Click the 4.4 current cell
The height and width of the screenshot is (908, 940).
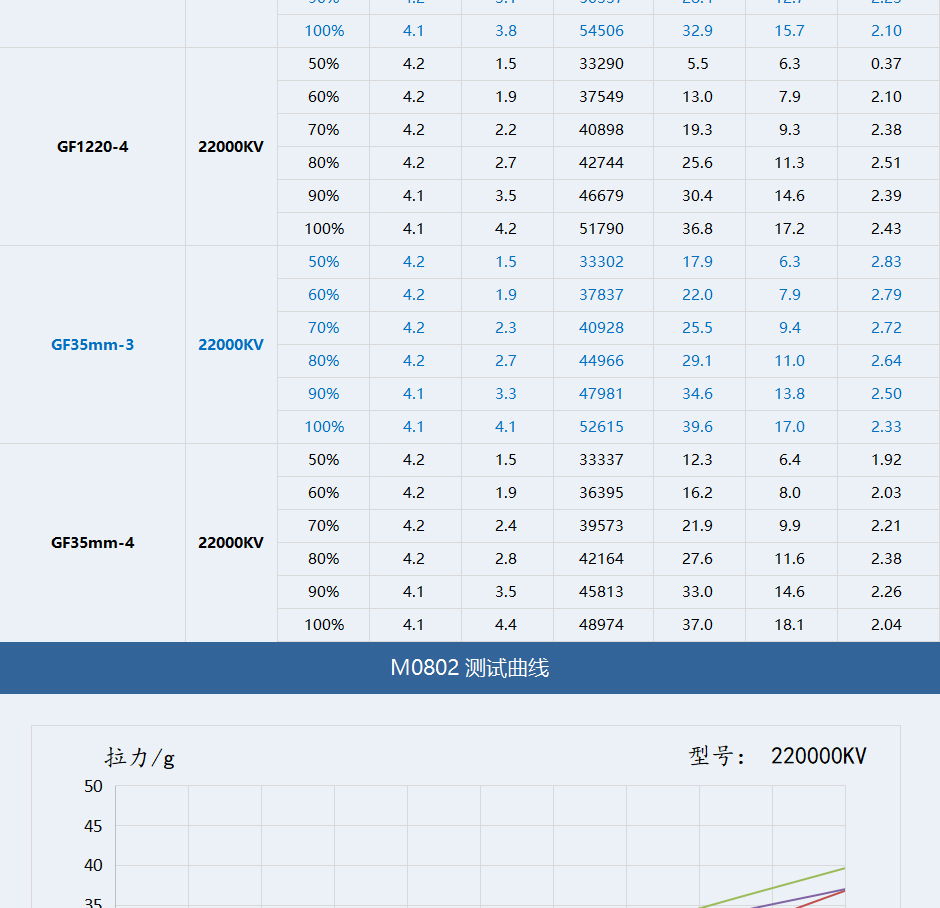point(506,624)
